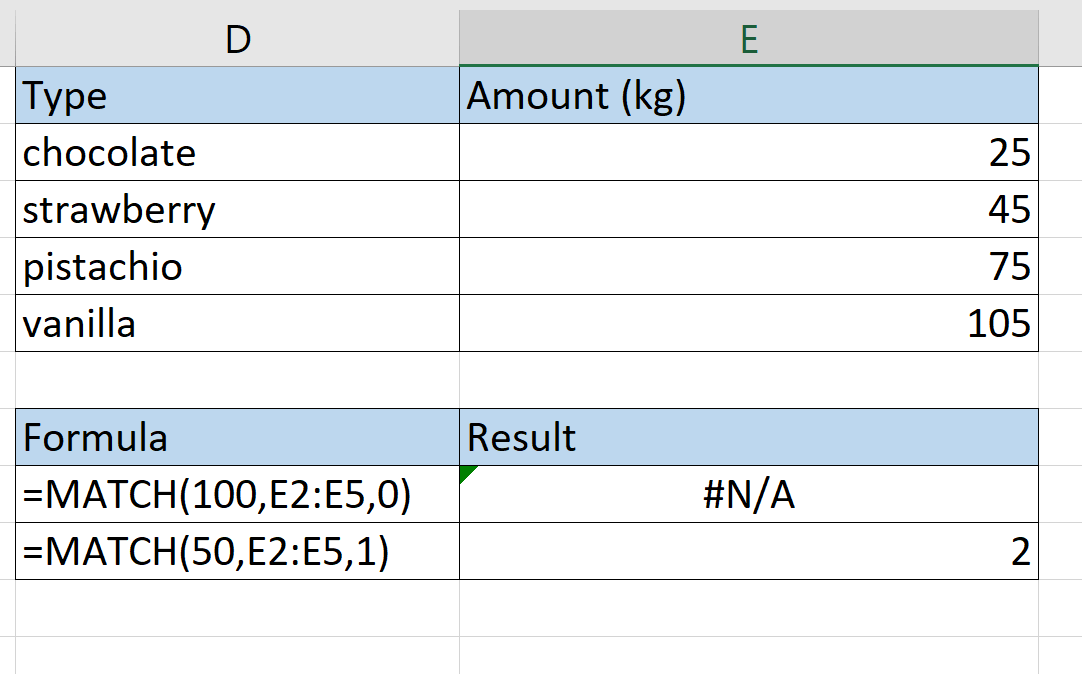
Task: Select column D header
Action: point(237,39)
